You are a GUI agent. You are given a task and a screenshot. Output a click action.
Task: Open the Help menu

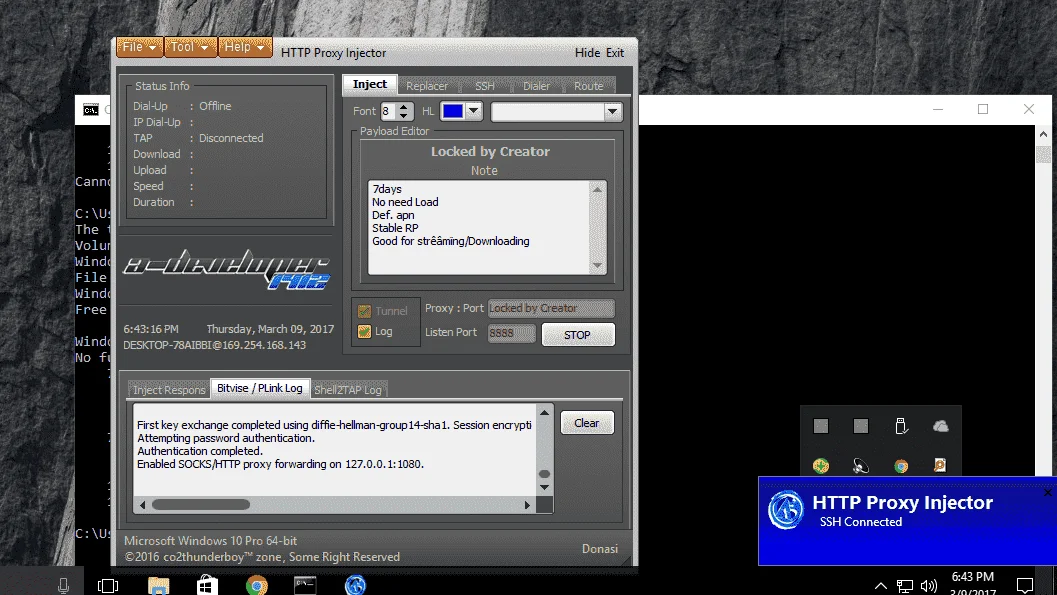tap(245, 47)
